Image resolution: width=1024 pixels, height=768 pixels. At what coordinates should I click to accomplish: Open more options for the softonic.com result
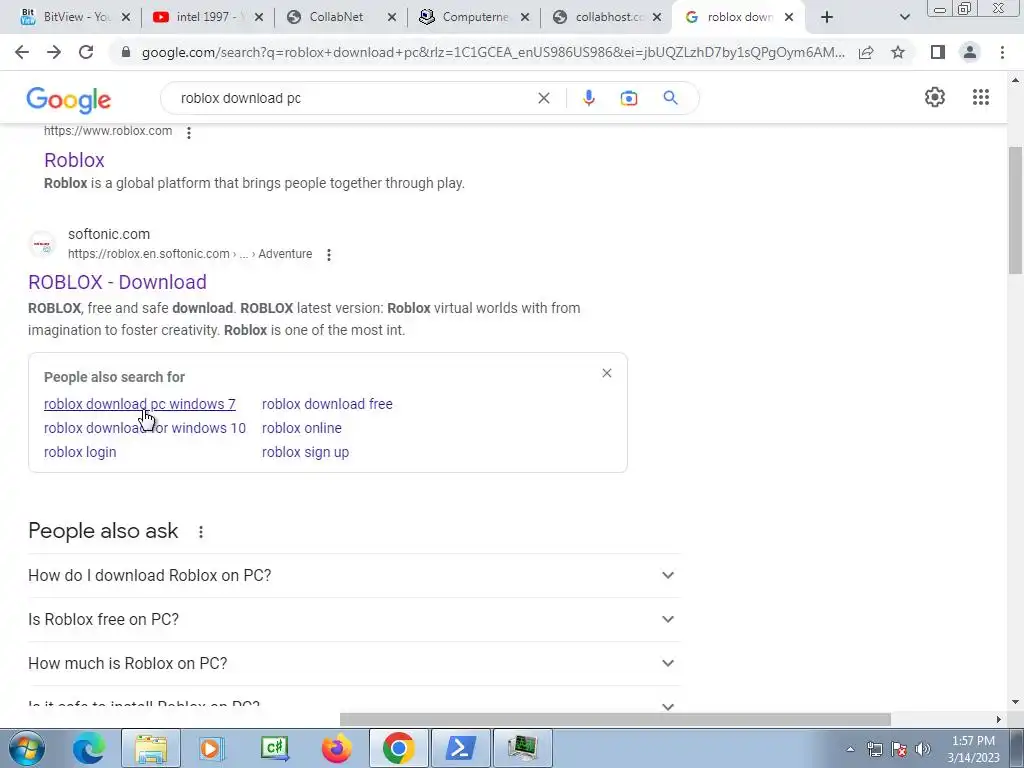pos(328,255)
